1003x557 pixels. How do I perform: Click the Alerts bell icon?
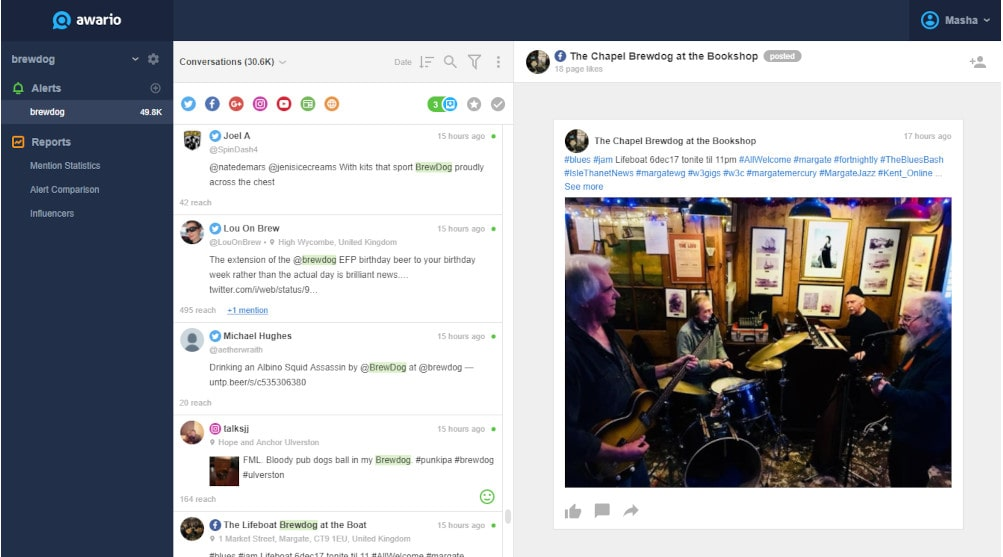point(18,88)
